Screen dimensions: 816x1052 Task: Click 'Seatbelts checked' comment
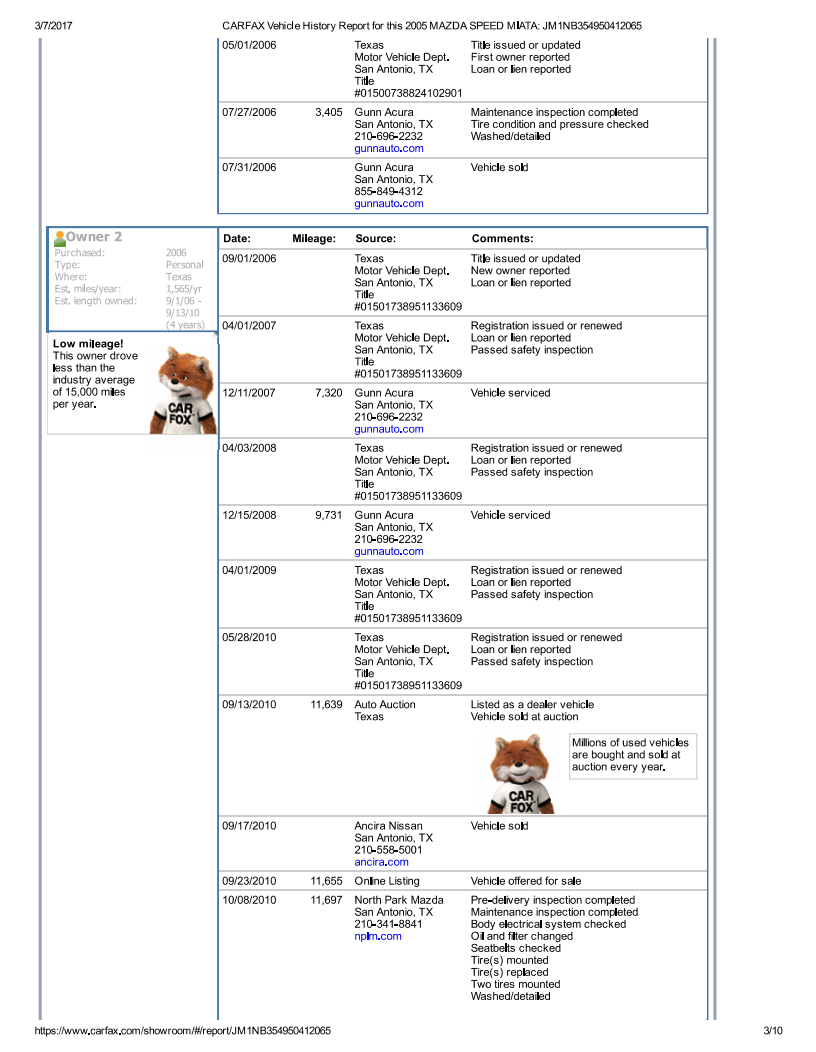(x=515, y=947)
